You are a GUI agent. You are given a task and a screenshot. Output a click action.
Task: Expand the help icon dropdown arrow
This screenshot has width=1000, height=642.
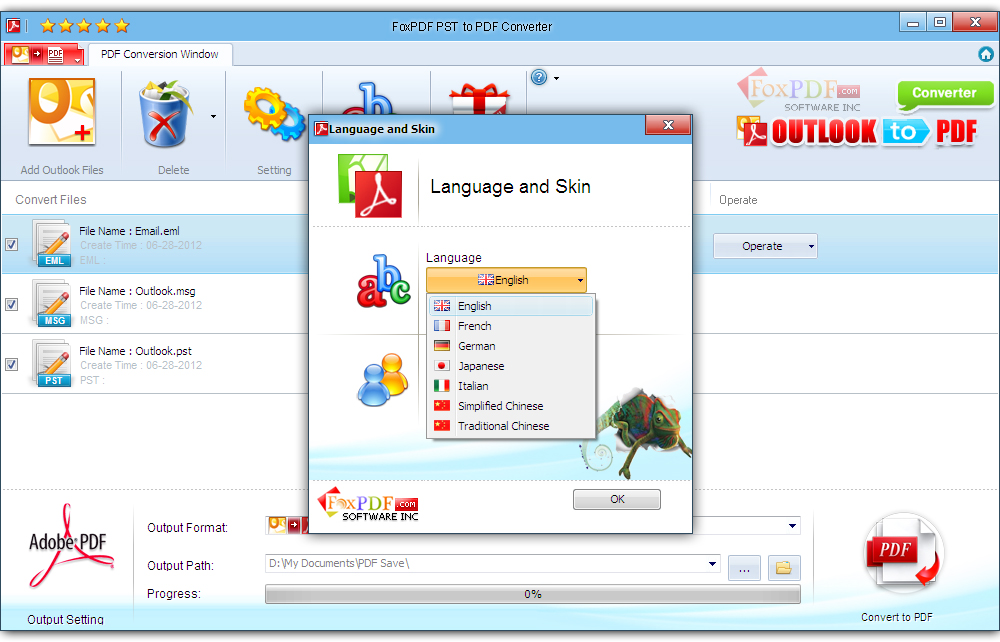point(556,78)
